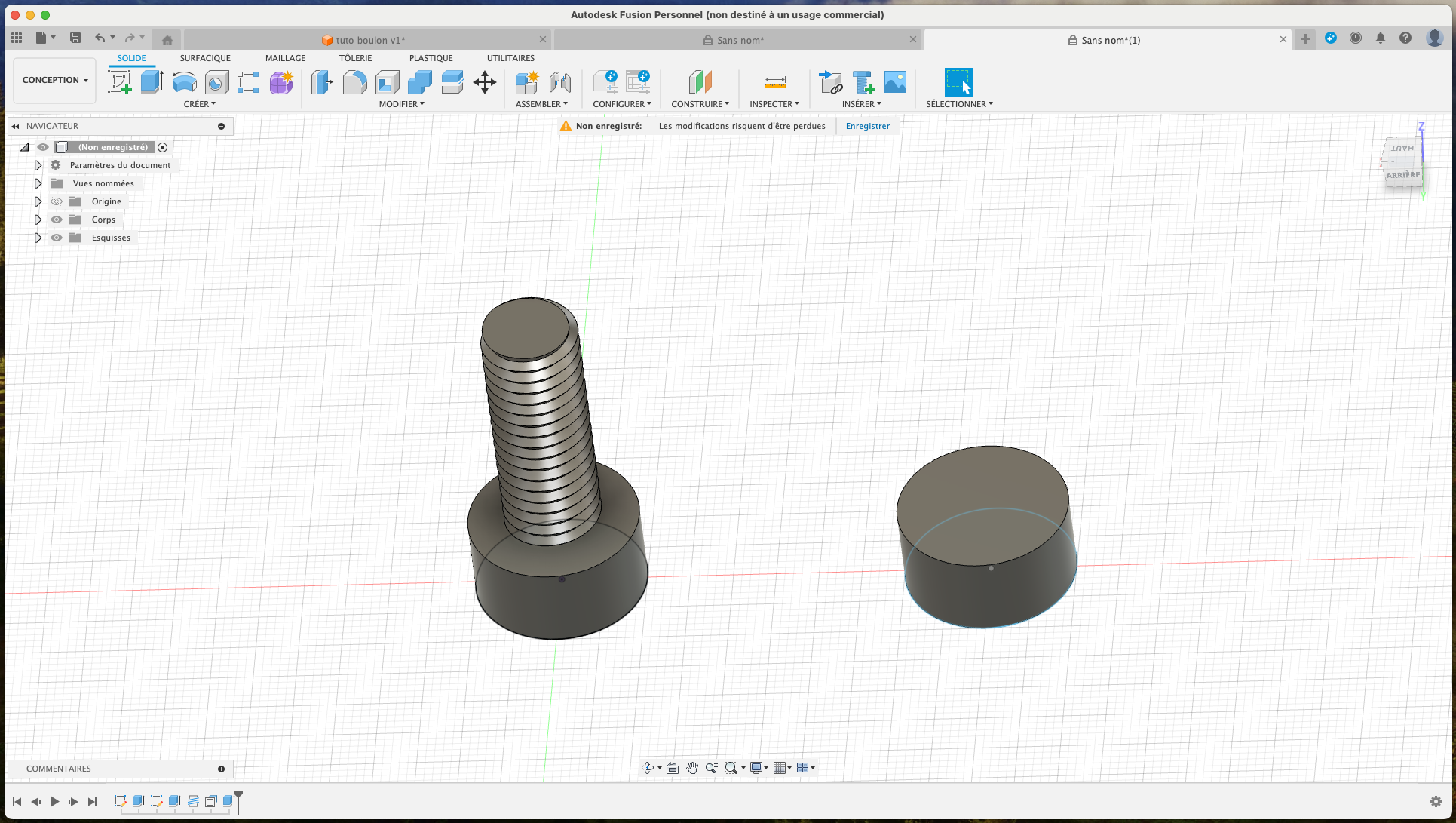Expand the COMMENTAIRES panel plus button
Viewport: 1456px width, 823px height.
tap(222, 769)
